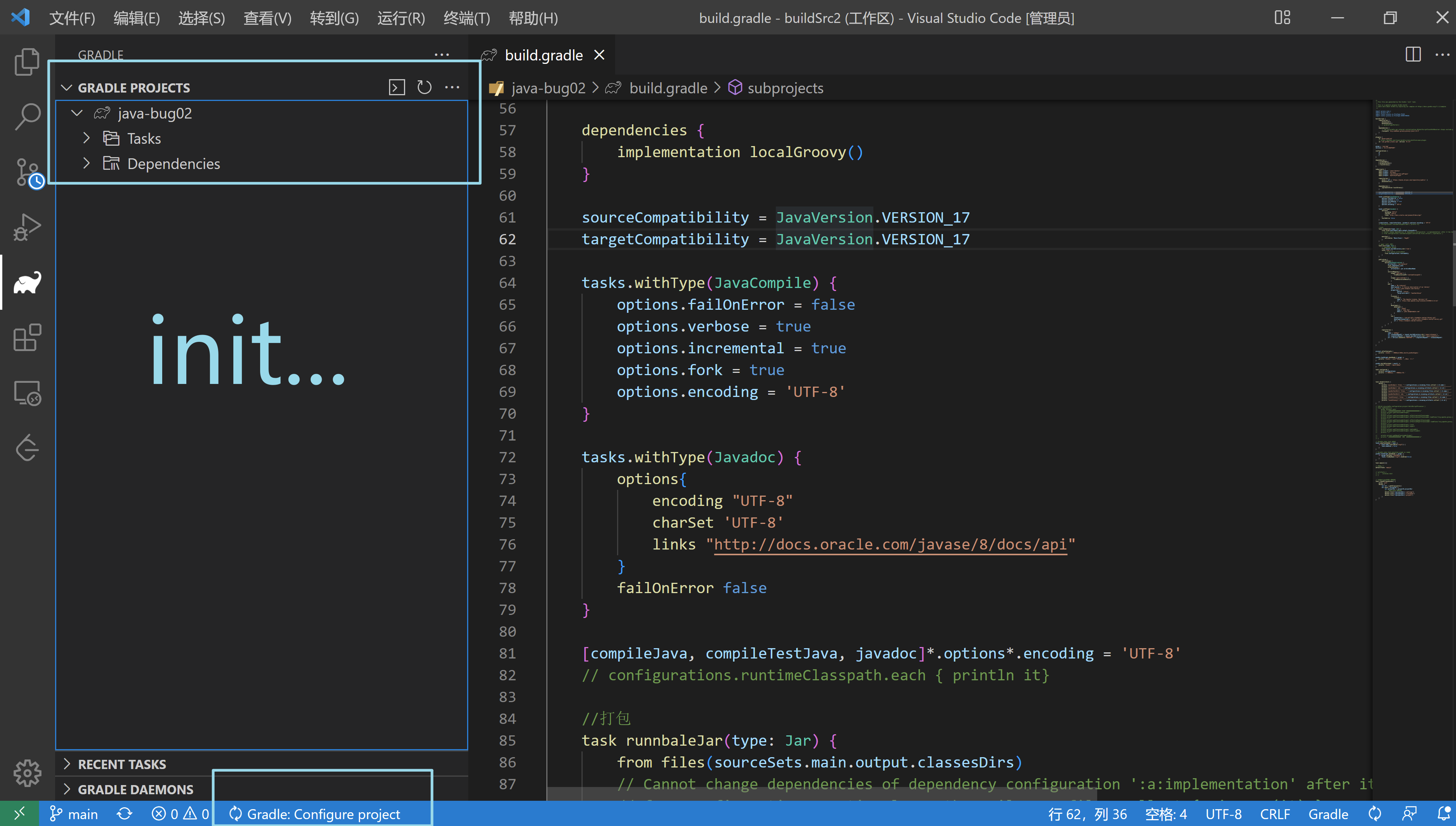The image size is (1456, 826).
Task: Expand the Dependencies tree node
Action: (x=86, y=163)
